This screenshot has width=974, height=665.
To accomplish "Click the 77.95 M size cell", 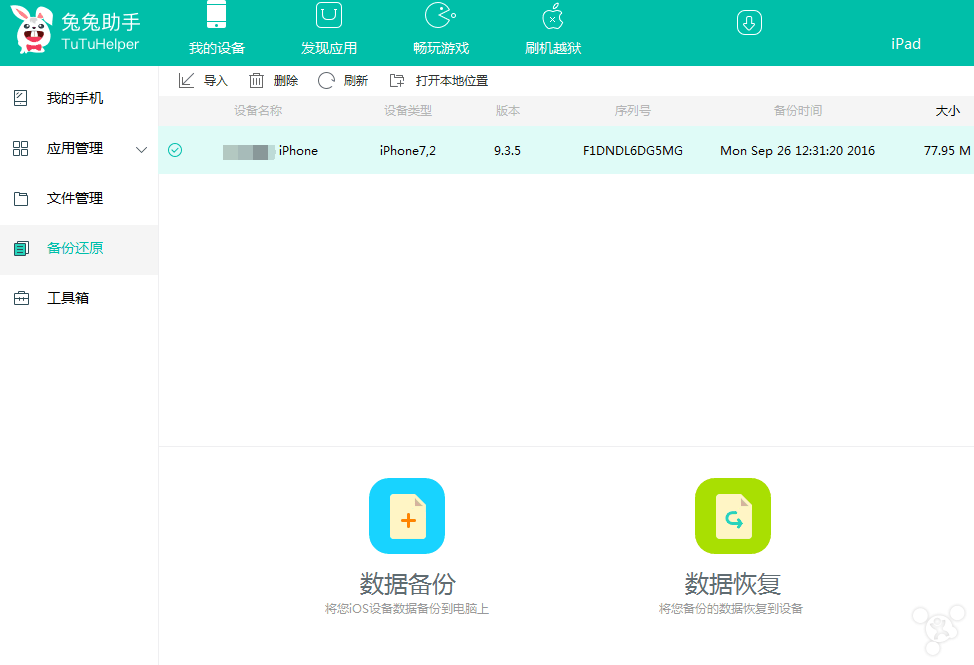I will (947, 151).
